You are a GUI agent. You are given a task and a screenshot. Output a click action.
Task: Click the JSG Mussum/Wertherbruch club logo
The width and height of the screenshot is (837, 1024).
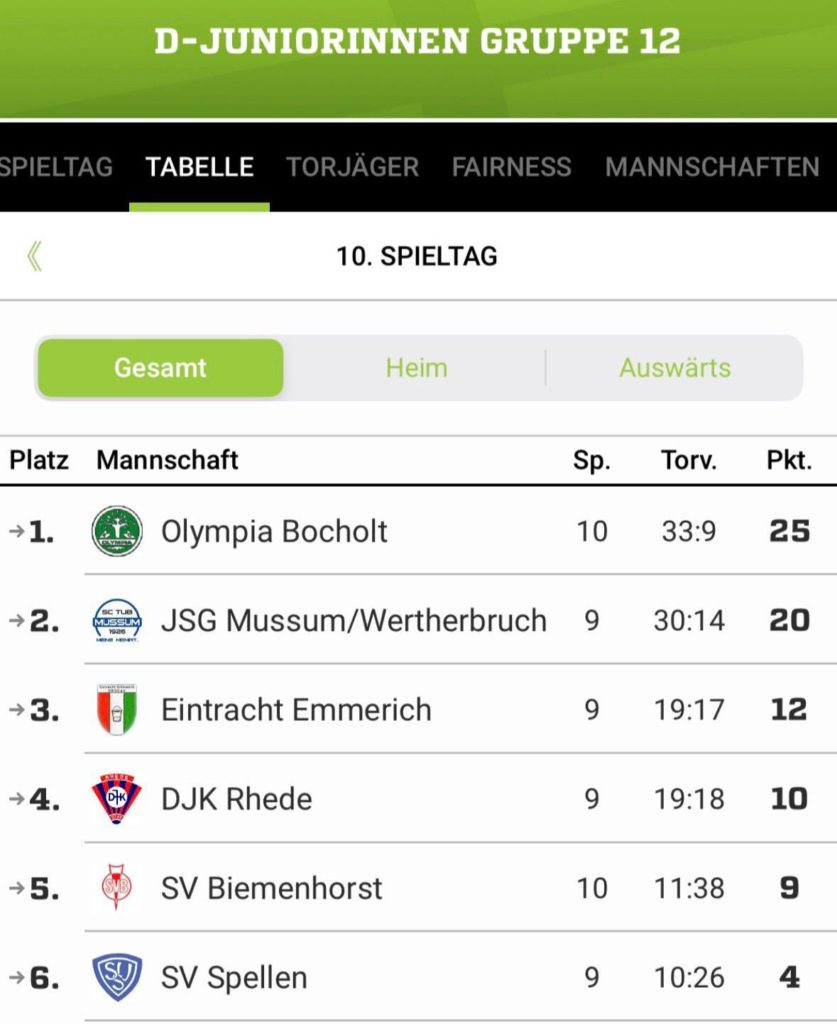point(117,620)
